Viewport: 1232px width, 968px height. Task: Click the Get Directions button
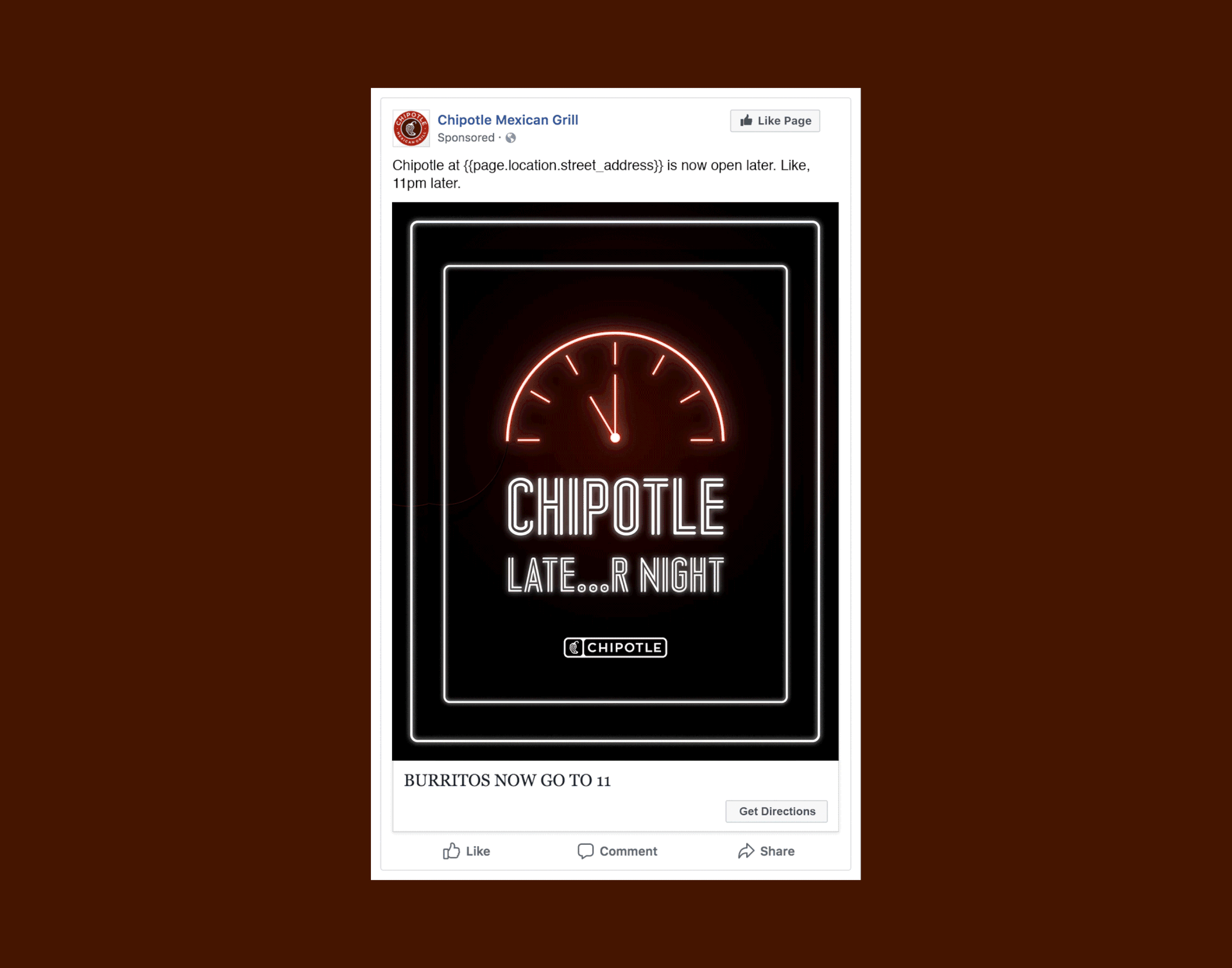[776, 811]
